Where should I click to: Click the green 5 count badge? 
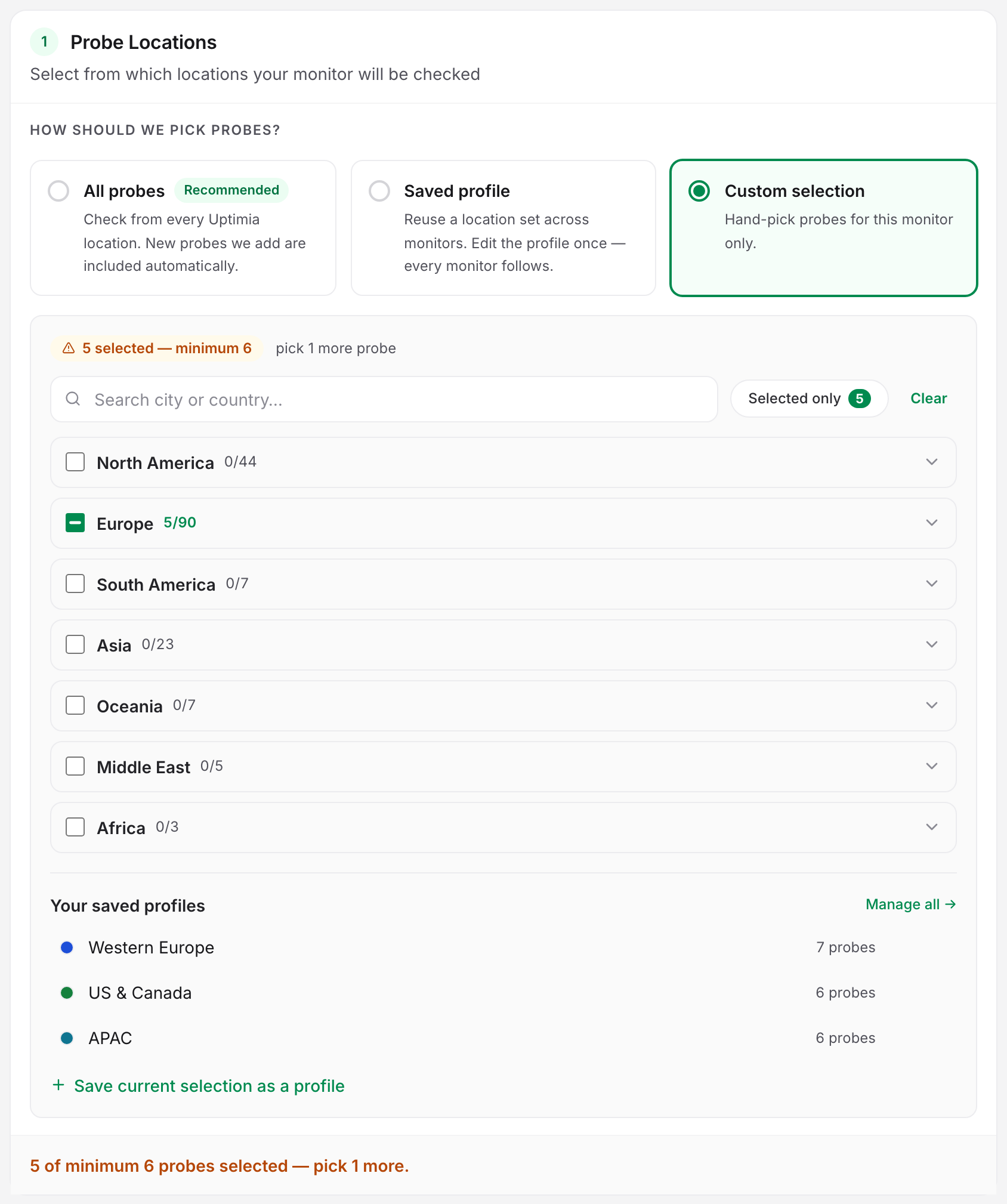pos(860,399)
